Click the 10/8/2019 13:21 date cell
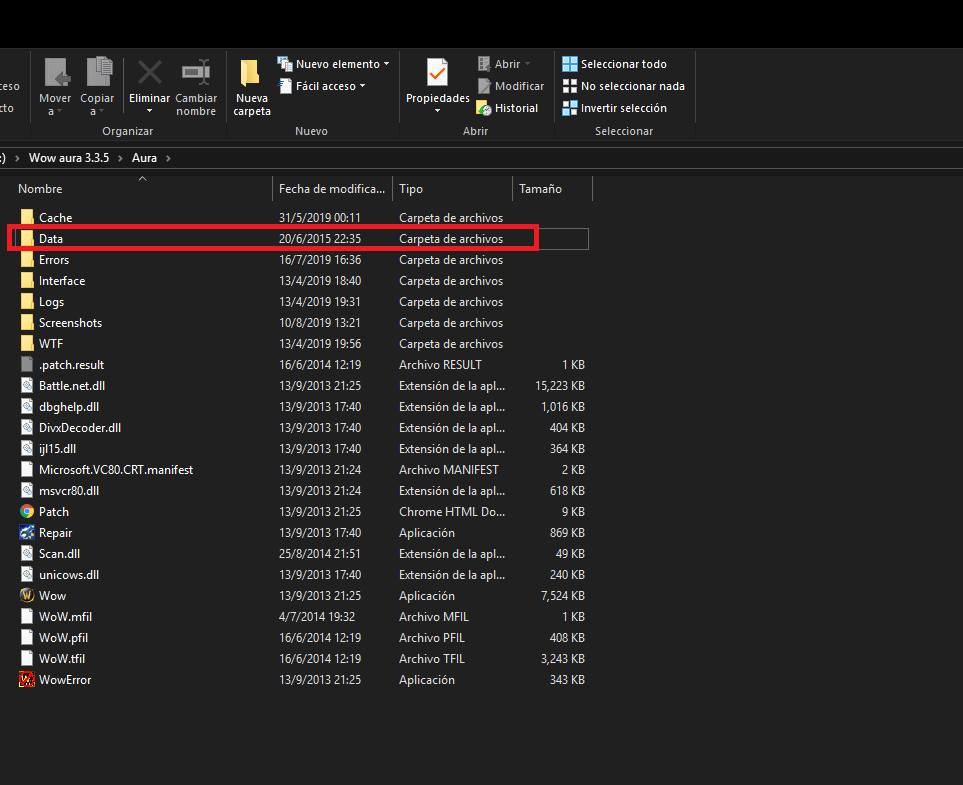The height and width of the screenshot is (785, 963). pyautogui.click(x=319, y=322)
